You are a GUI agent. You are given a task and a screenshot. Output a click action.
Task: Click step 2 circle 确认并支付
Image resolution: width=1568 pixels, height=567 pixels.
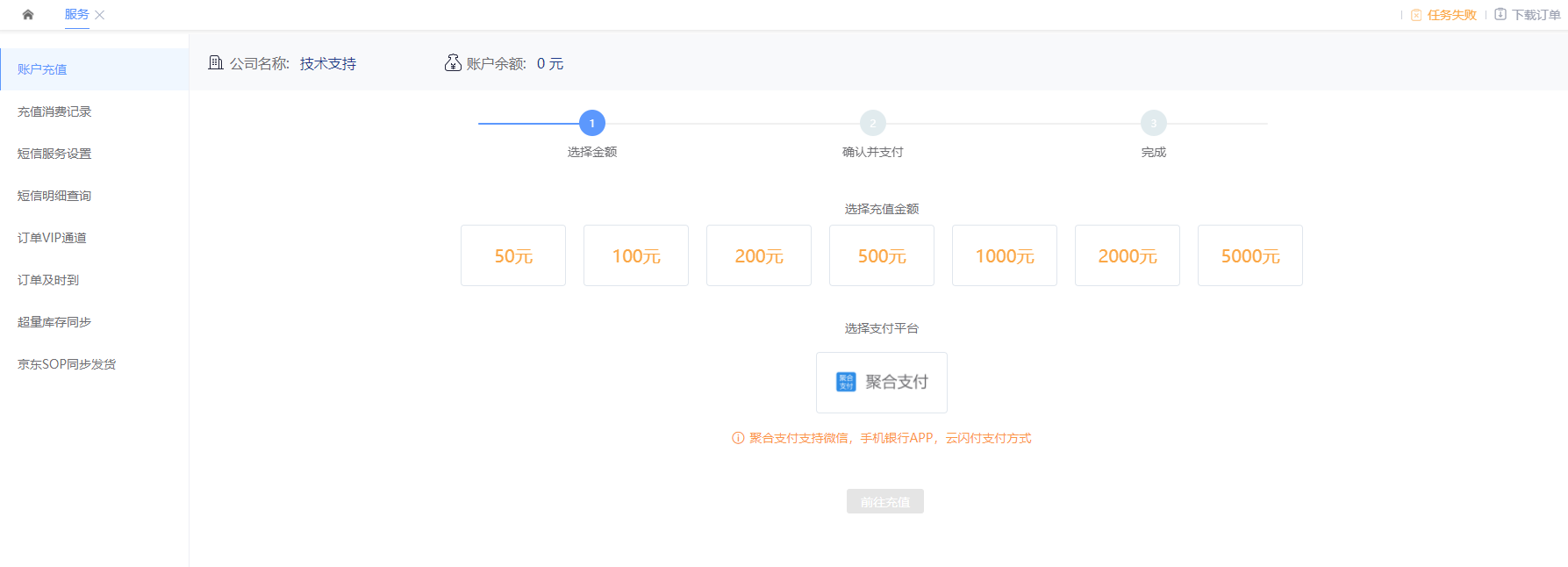coord(873,123)
